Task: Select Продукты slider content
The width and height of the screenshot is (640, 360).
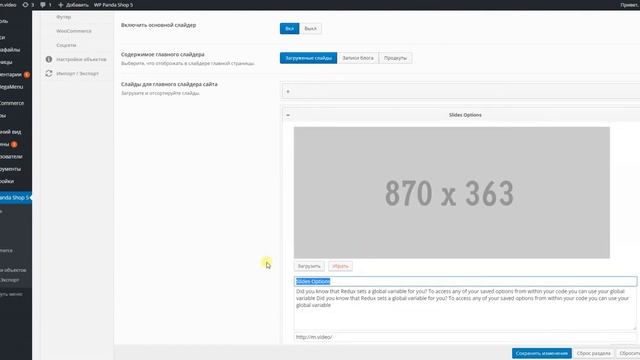Action: tap(395, 58)
